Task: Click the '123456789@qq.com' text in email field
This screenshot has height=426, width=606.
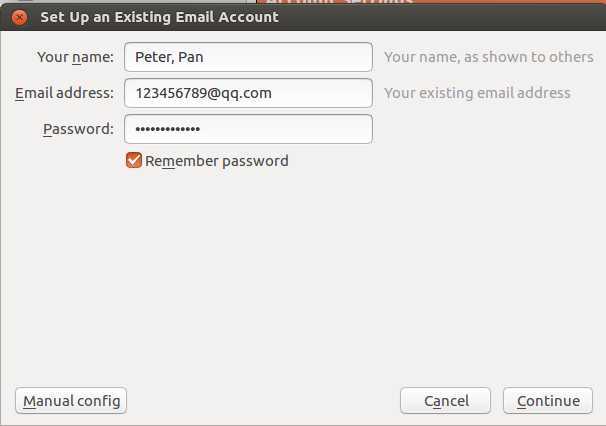Action: [203, 93]
